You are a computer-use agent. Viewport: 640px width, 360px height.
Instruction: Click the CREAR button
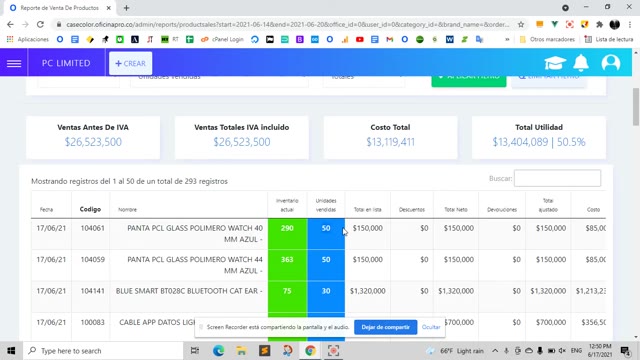(x=131, y=63)
